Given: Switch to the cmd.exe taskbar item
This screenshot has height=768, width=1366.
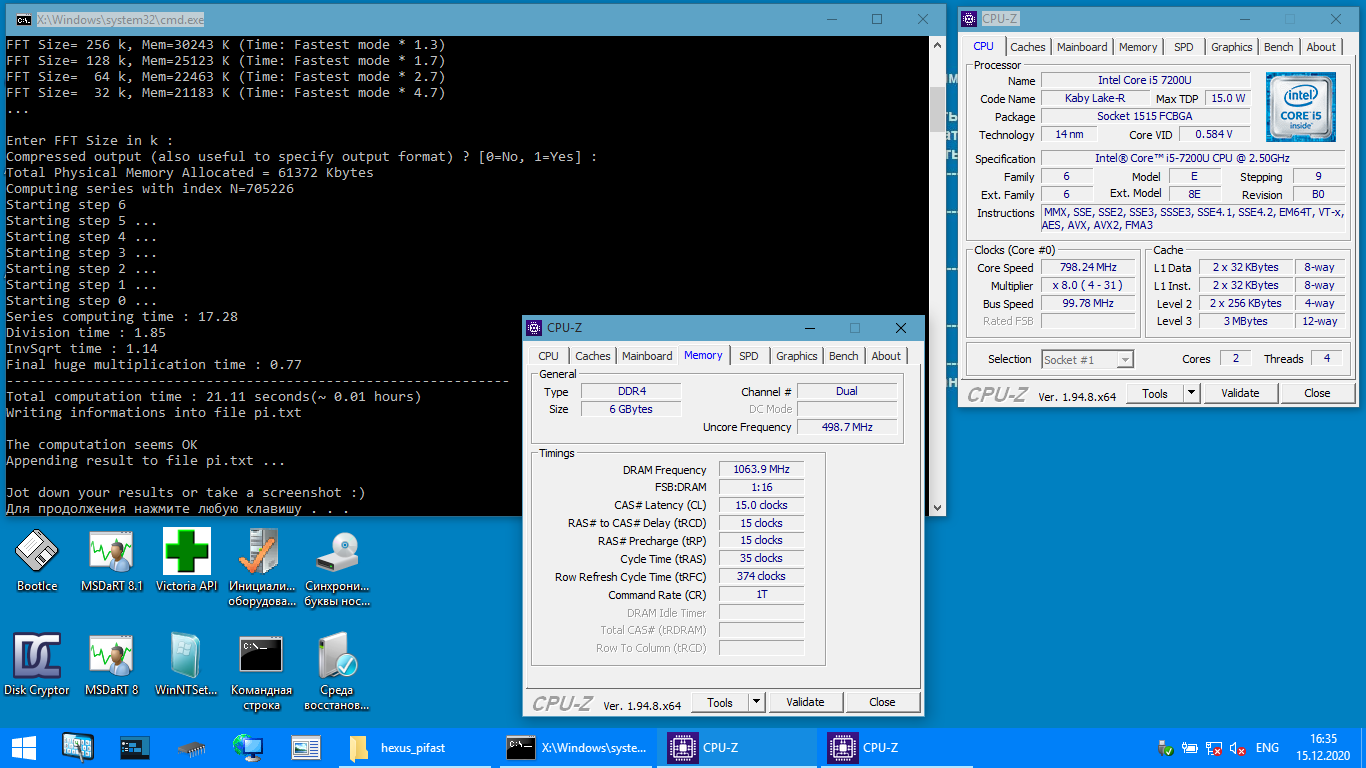Looking at the screenshot, I should (x=578, y=747).
